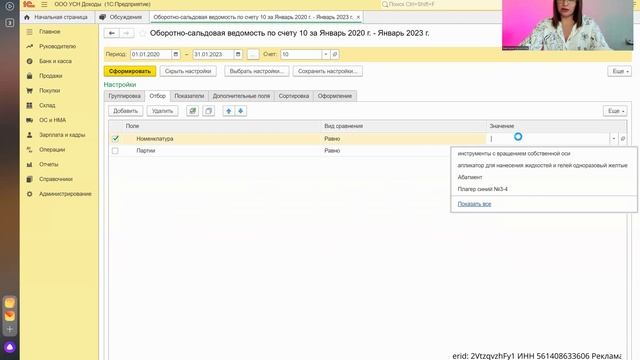The height and width of the screenshot is (360, 640).
Task: Open calendar for the period start date
Action: tap(176, 54)
